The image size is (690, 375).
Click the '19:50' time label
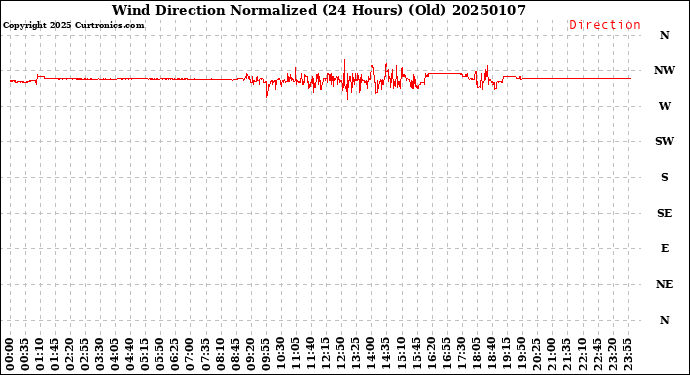[x=521, y=355]
